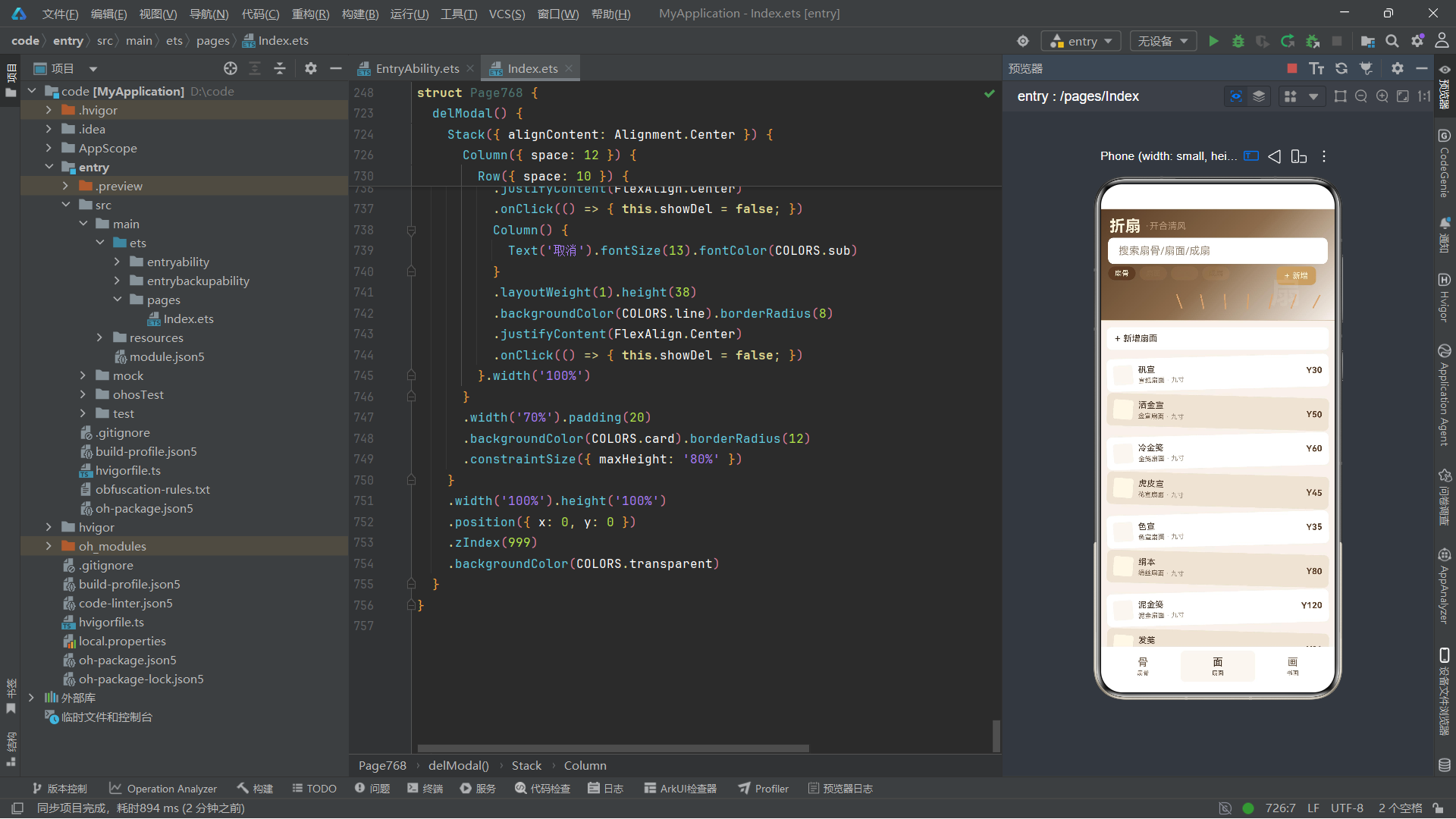1456x819 pixels.
Task: Close the Index.ets editor tab
Action: tap(569, 68)
